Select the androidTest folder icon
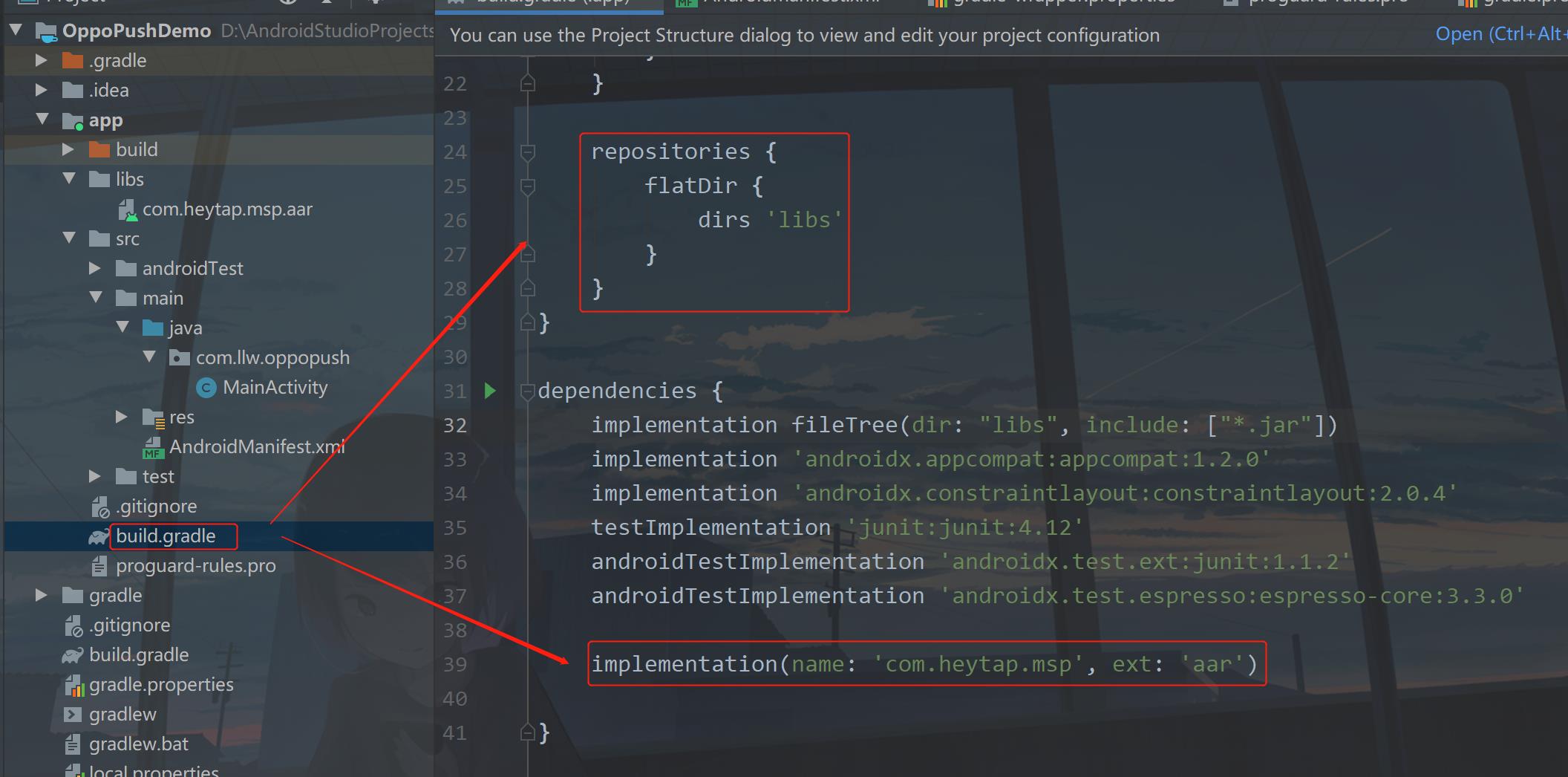 [x=126, y=268]
